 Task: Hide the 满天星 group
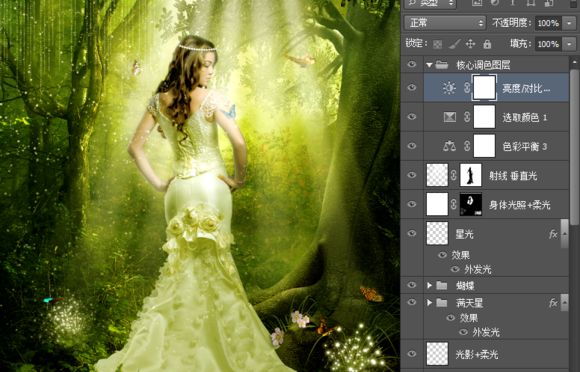(412, 302)
